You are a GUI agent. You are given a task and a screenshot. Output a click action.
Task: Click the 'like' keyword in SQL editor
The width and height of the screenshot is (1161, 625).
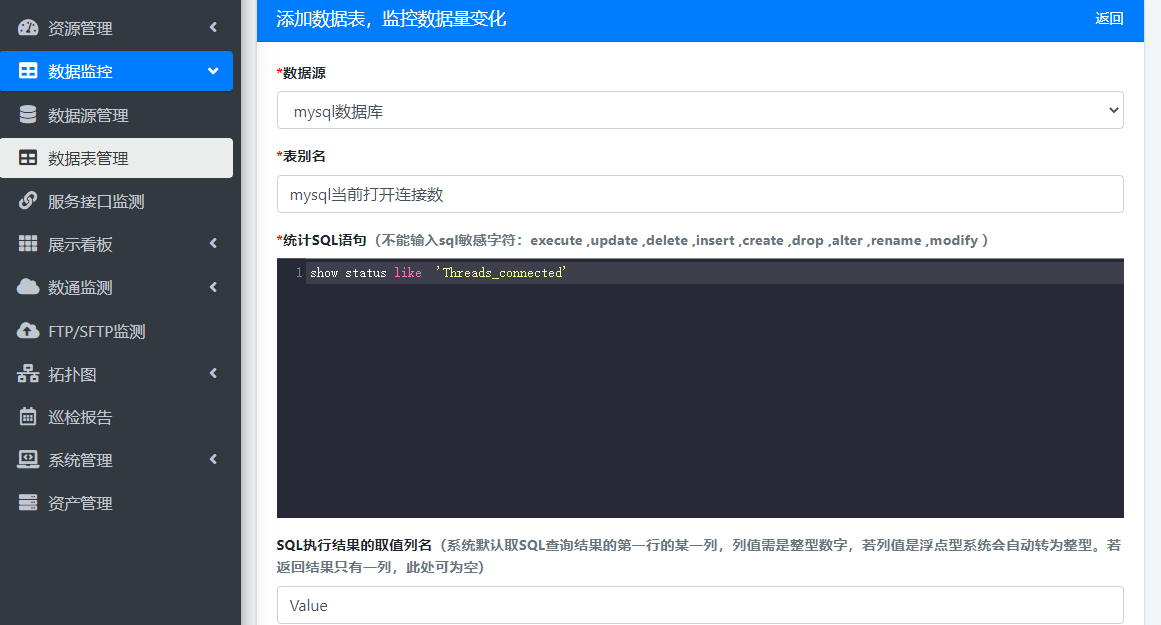408,273
